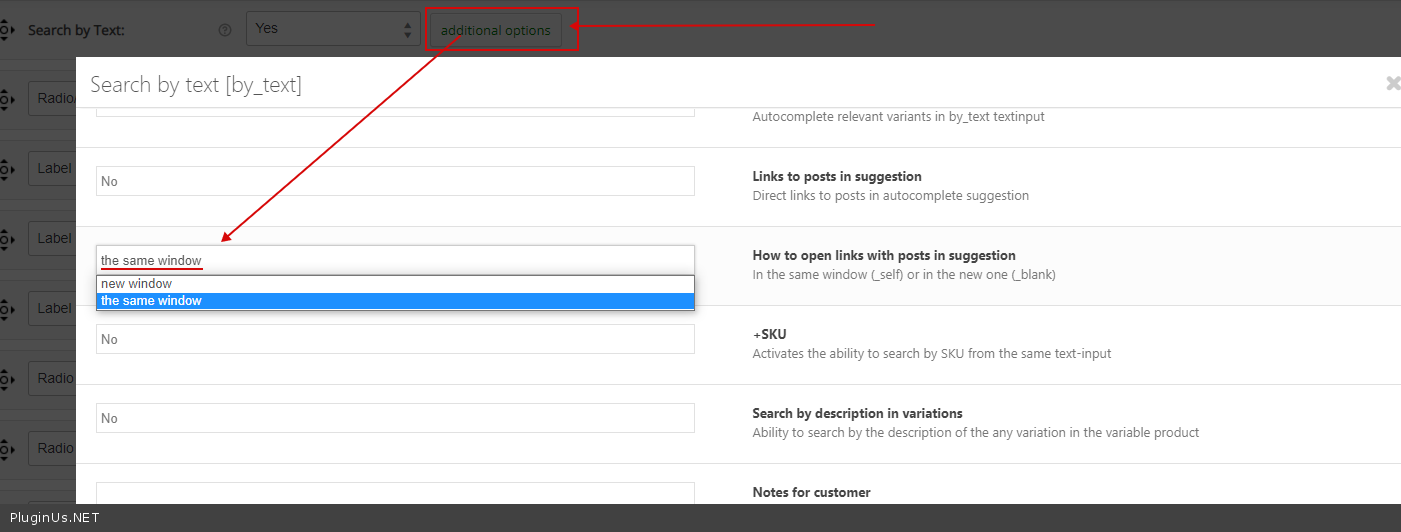Close the Search by text modal

click(x=1392, y=84)
